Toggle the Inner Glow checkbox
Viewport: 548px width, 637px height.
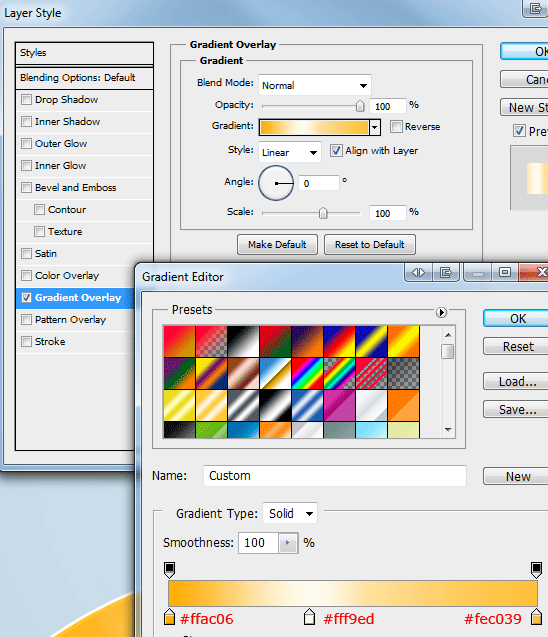(x=26, y=165)
